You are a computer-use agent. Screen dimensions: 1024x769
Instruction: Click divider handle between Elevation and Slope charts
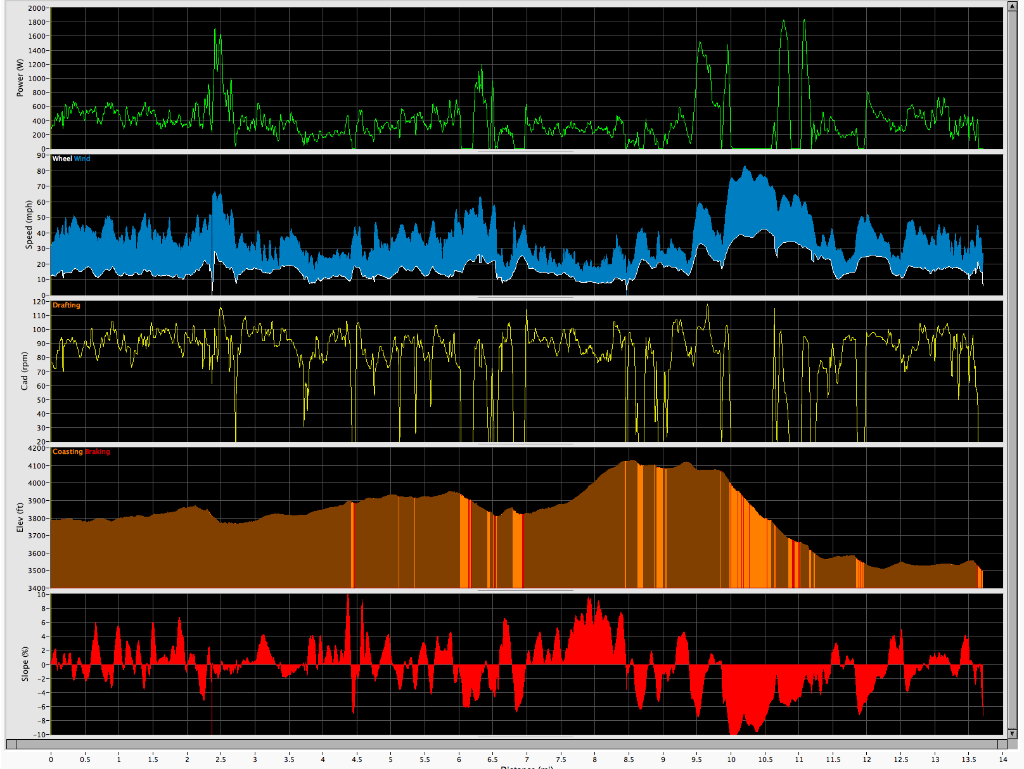pyautogui.click(x=526, y=590)
